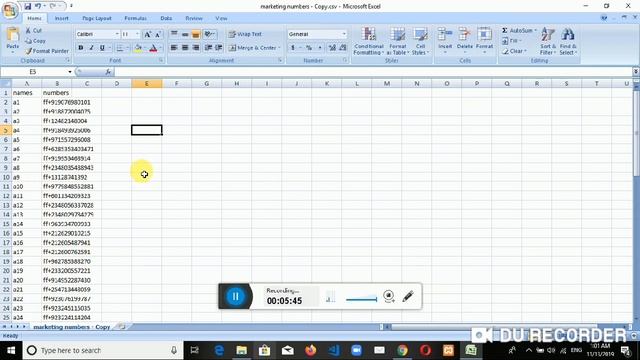
Task: Open the Page Layout tab
Action: pyautogui.click(x=97, y=18)
